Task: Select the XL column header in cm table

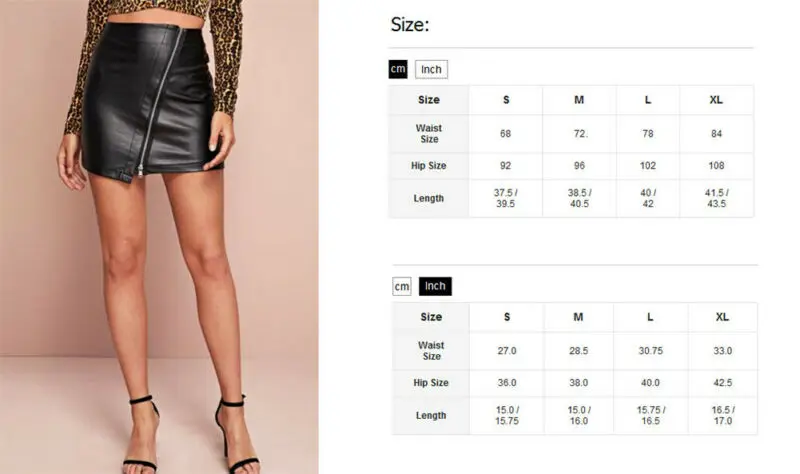Action: (x=716, y=100)
